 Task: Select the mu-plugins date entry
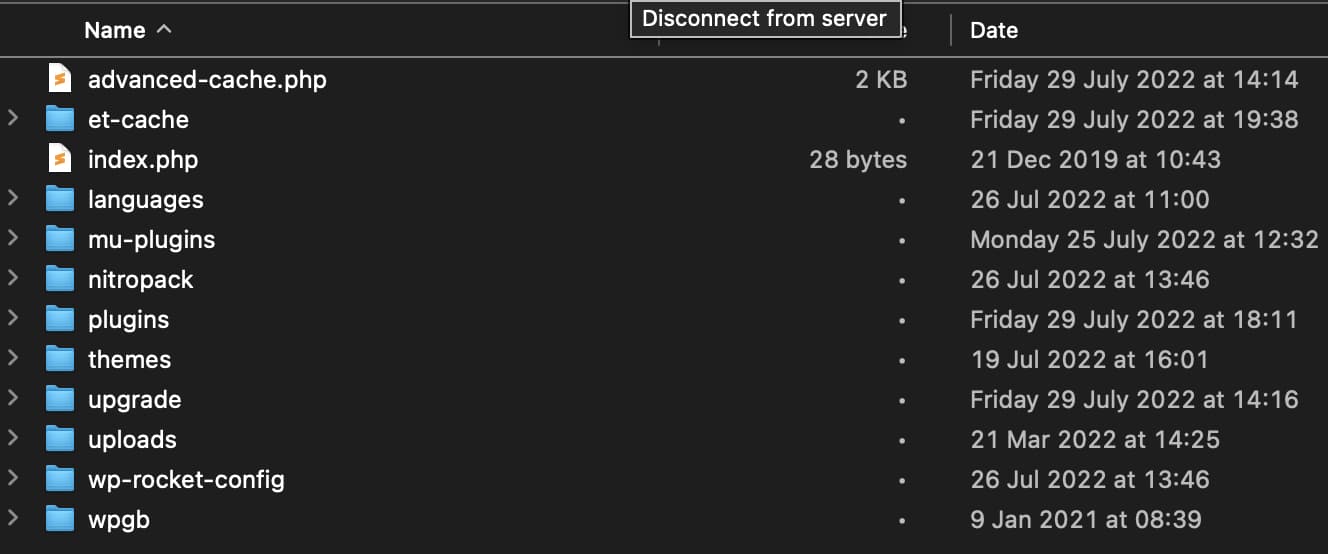1145,239
